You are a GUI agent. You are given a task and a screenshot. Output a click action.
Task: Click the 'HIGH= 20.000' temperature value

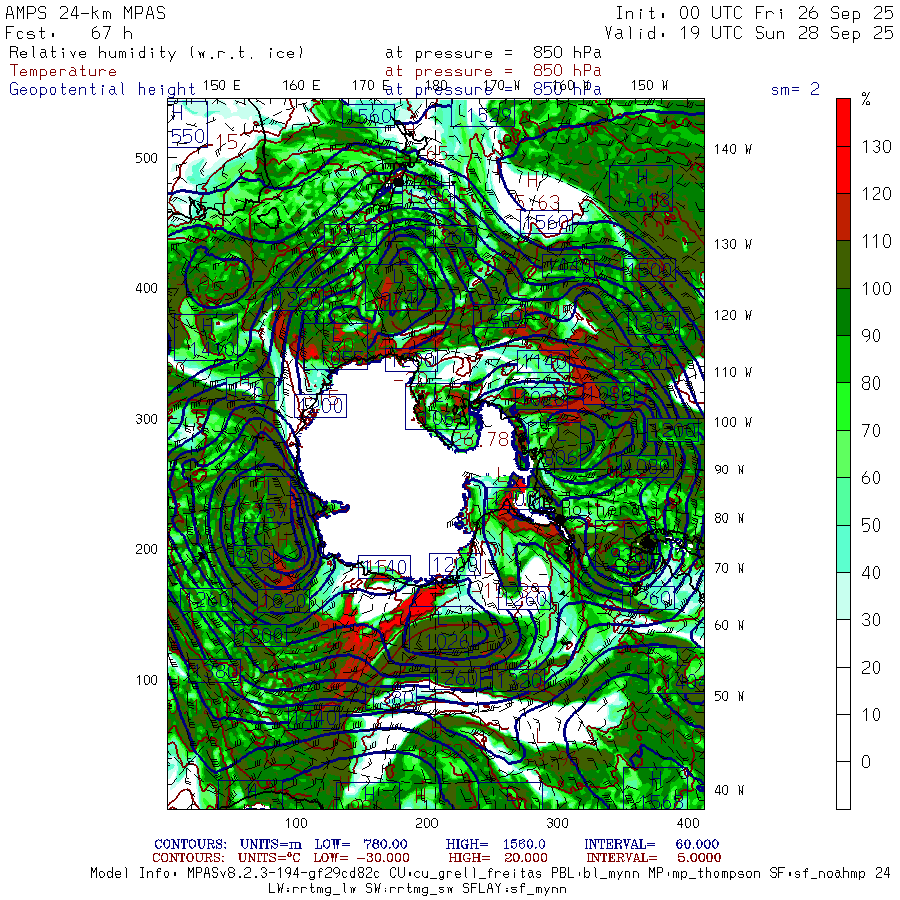[498, 858]
